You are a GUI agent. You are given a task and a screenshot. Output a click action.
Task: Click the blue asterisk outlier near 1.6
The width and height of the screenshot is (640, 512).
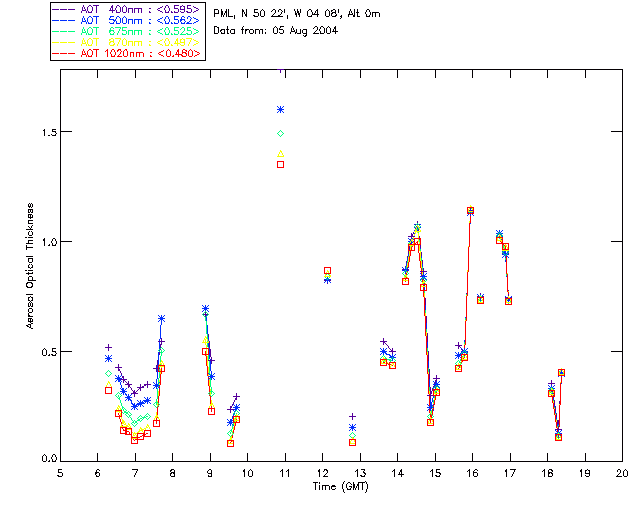tap(280, 110)
